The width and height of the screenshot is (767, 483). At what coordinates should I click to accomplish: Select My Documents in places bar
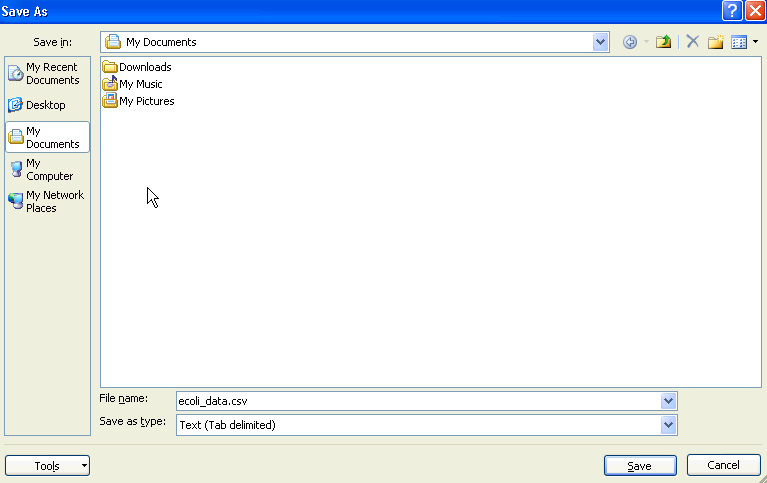[46, 138]
